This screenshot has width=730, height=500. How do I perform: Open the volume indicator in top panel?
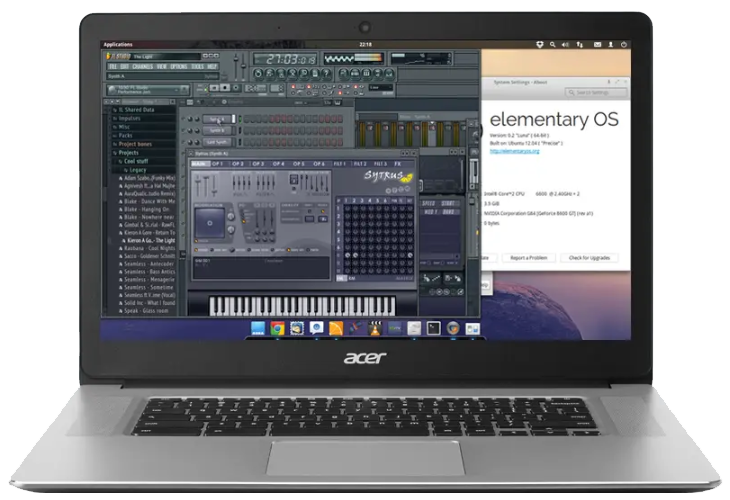[565, 45]
